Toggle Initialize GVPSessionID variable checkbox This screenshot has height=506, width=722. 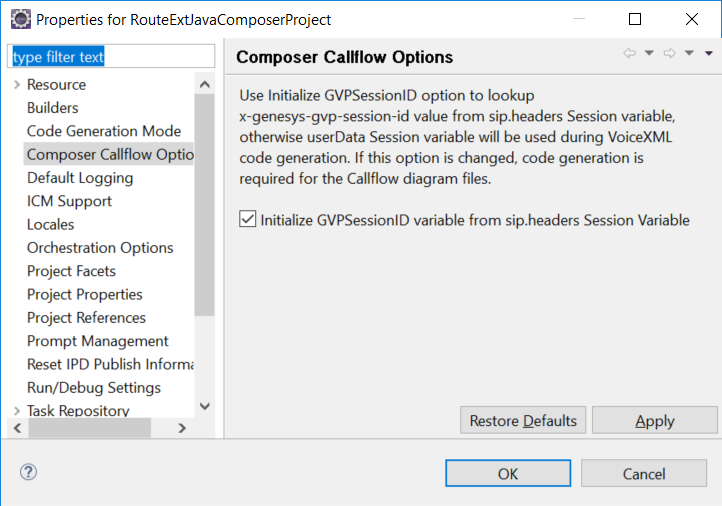pyautogui.click(x=248, y=219)
